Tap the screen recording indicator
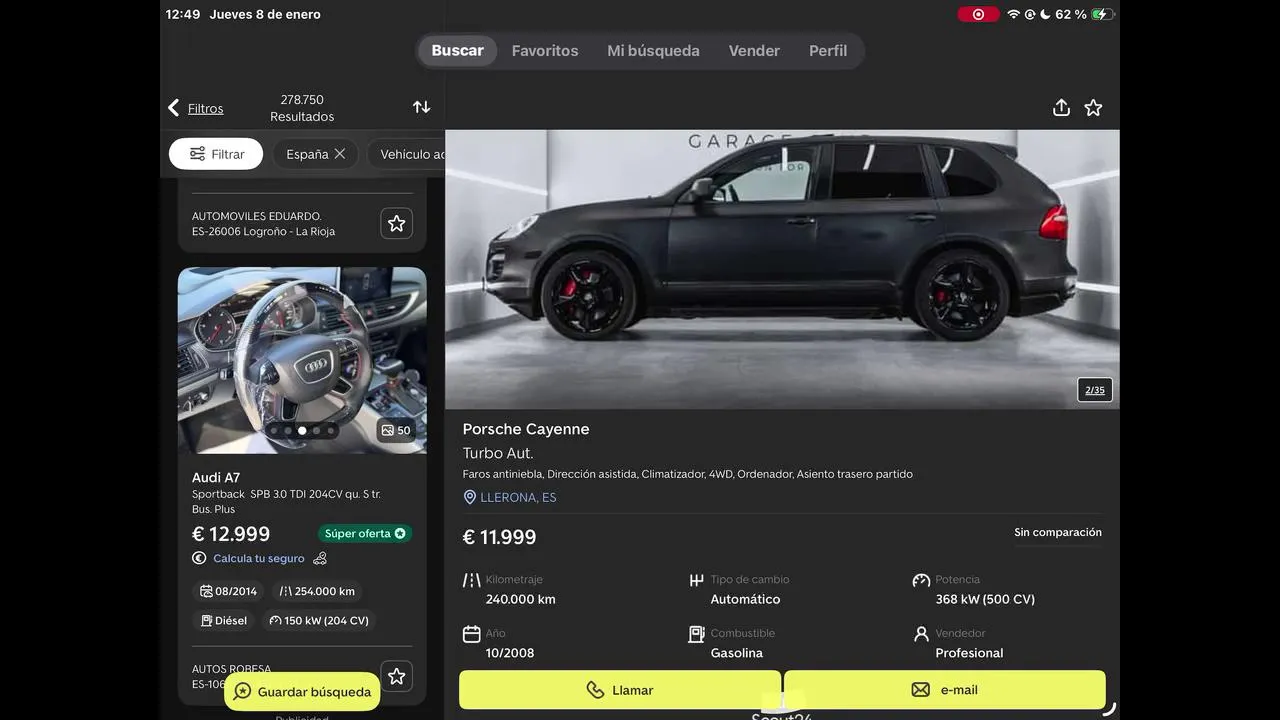The image size is (1280, 720). click(978, 14)
